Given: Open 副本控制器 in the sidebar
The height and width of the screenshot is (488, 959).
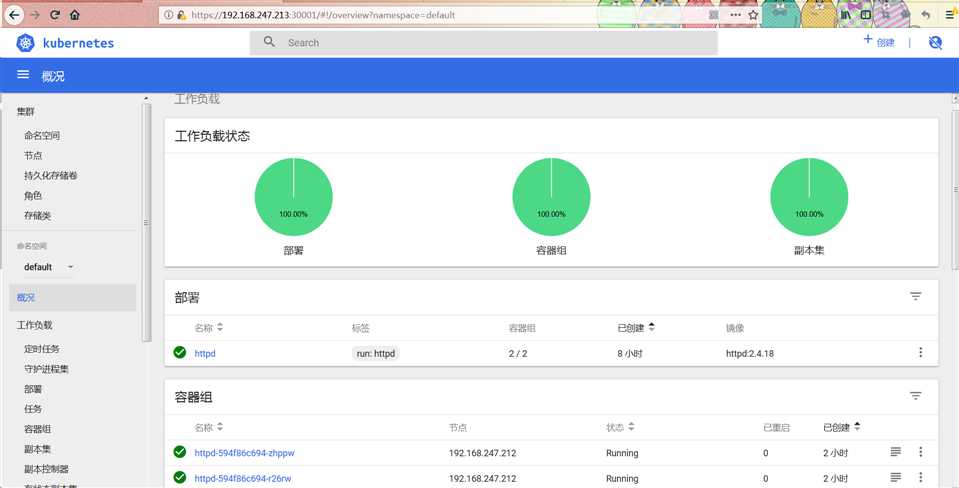Looking at the screenshot, I should tap(46, 470).
